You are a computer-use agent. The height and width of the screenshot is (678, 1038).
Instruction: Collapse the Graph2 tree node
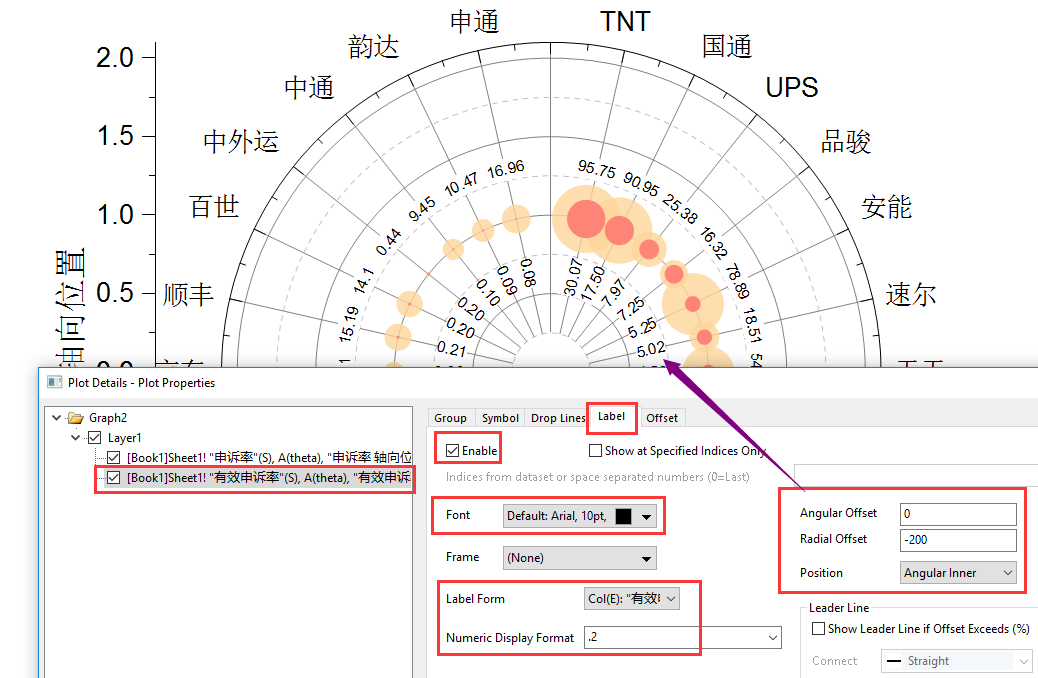(55, 415)
